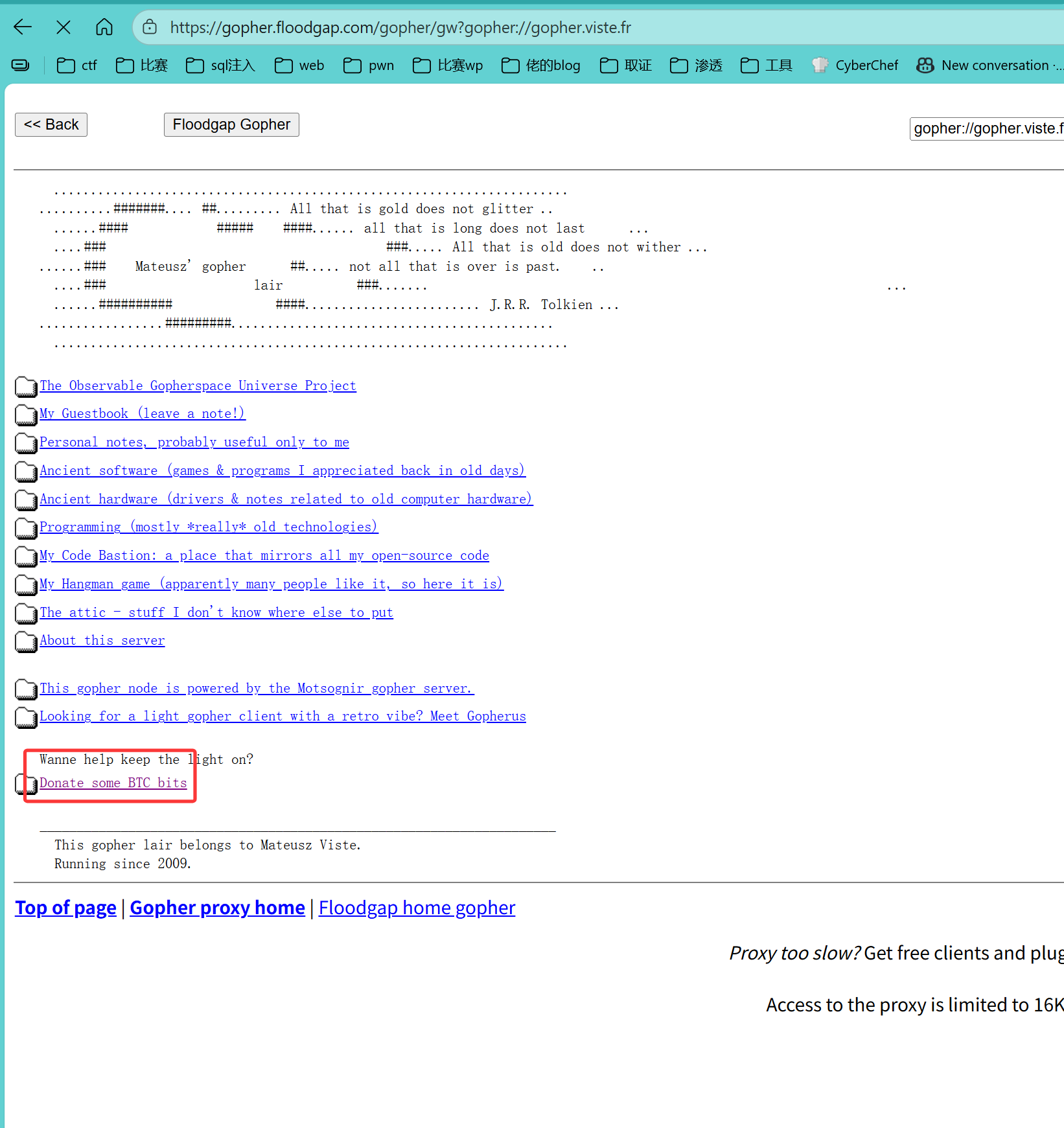Go to browser home page icon
This screenshot has width=1064, height=1128.
tap(104, 27)
